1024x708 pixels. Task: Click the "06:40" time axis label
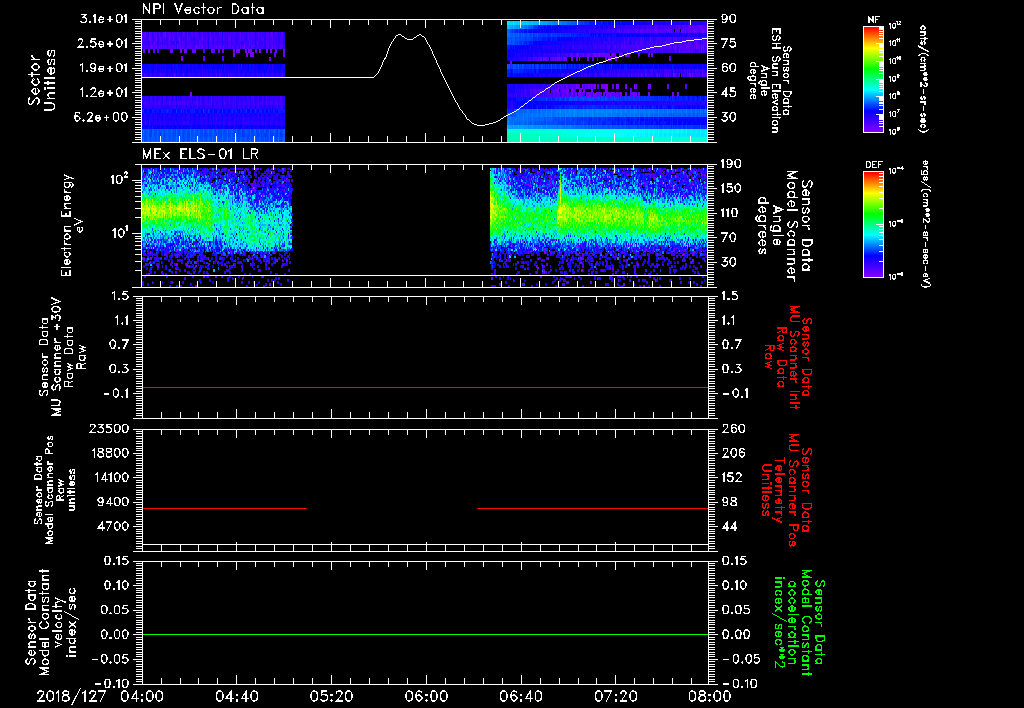click(520, 696)
